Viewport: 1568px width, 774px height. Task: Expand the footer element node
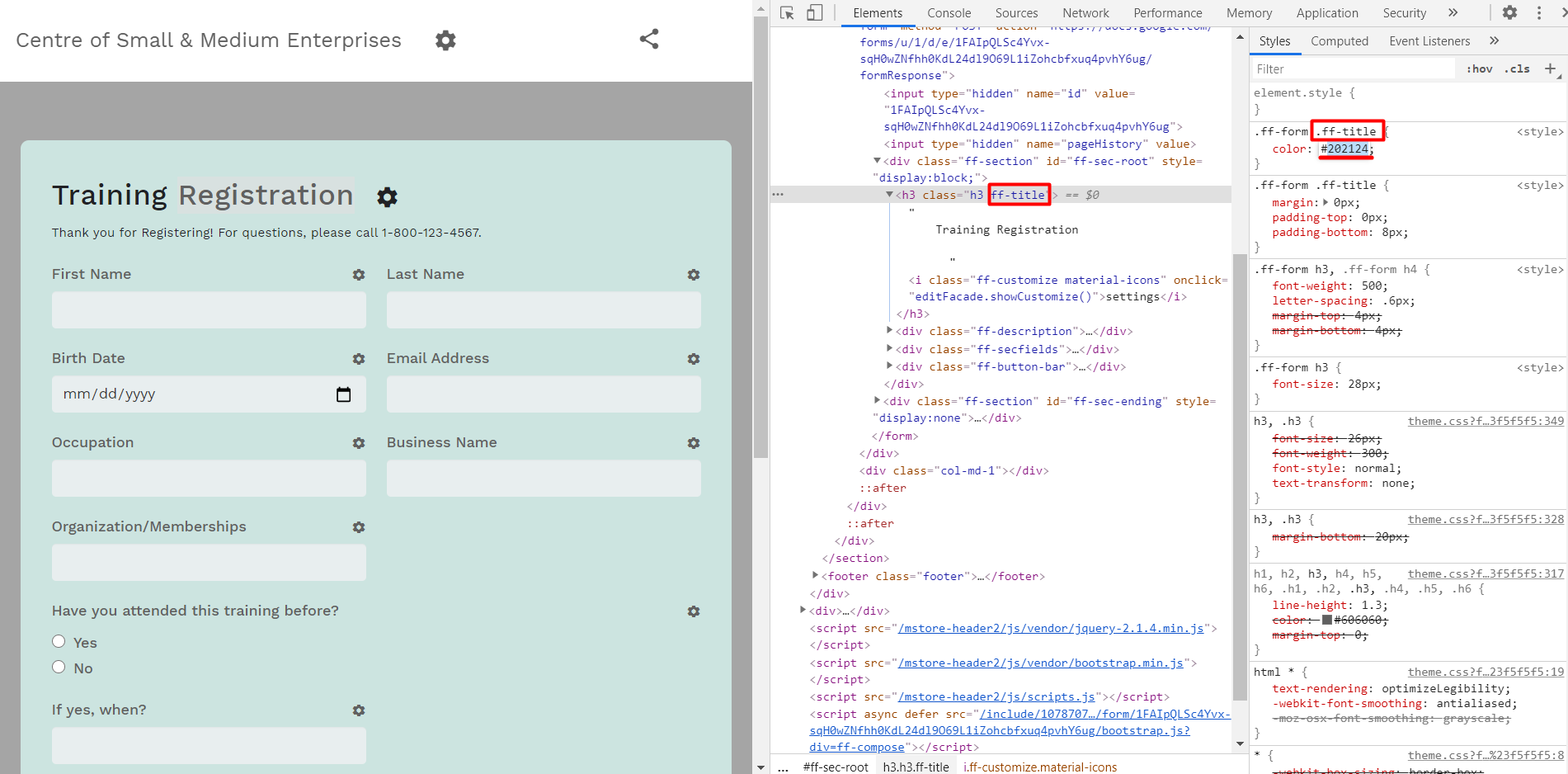815,576
